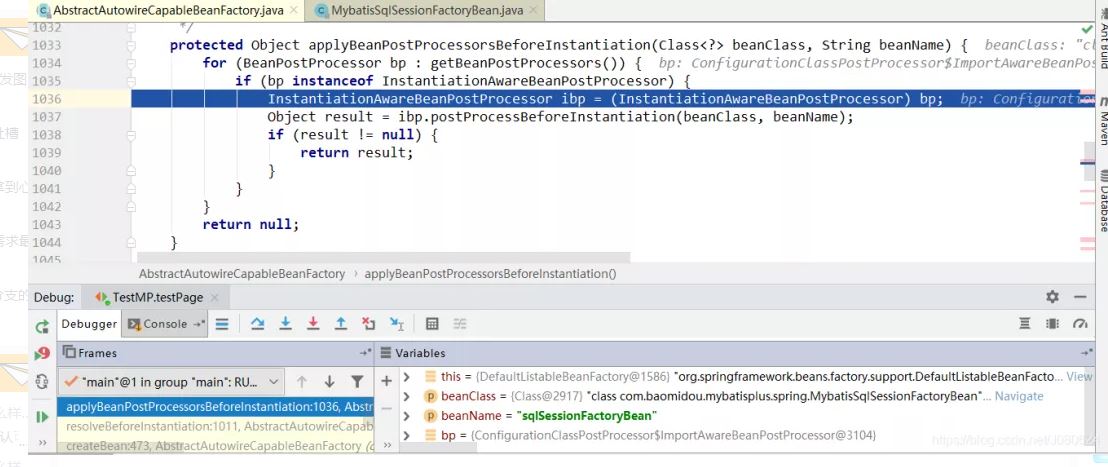Expand the 'this' variable node
Image resolution: width=1108 pixels, height=467 pixels.
pos(407,377)
